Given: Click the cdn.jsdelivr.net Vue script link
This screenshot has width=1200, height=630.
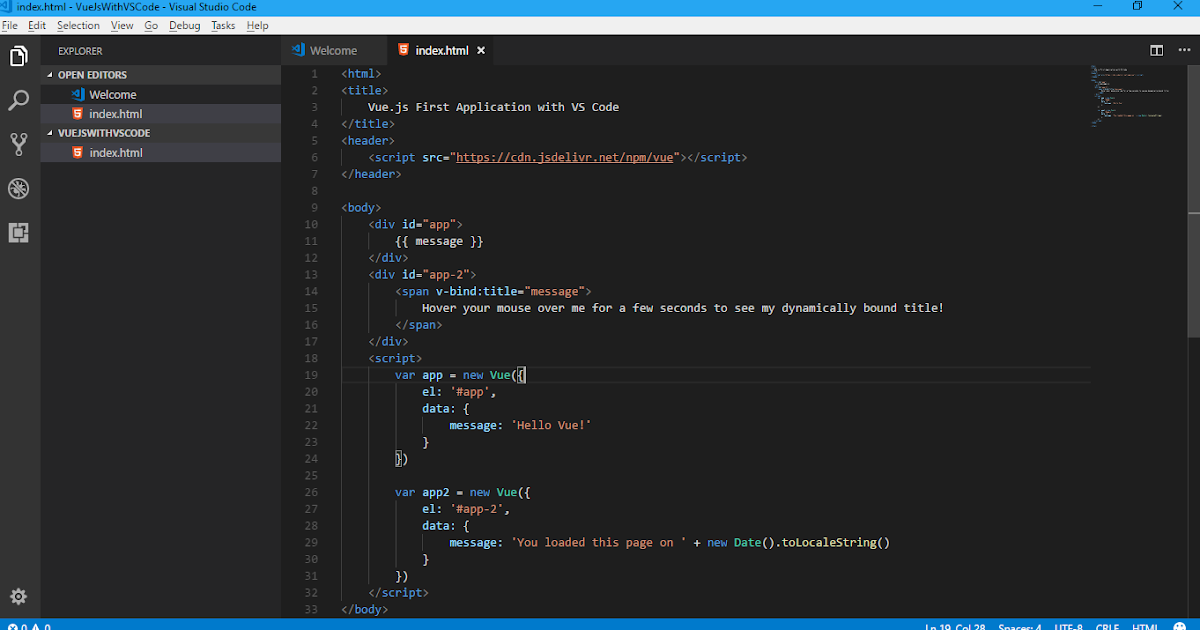Looking at the screenshot, I should coord(567,157).
